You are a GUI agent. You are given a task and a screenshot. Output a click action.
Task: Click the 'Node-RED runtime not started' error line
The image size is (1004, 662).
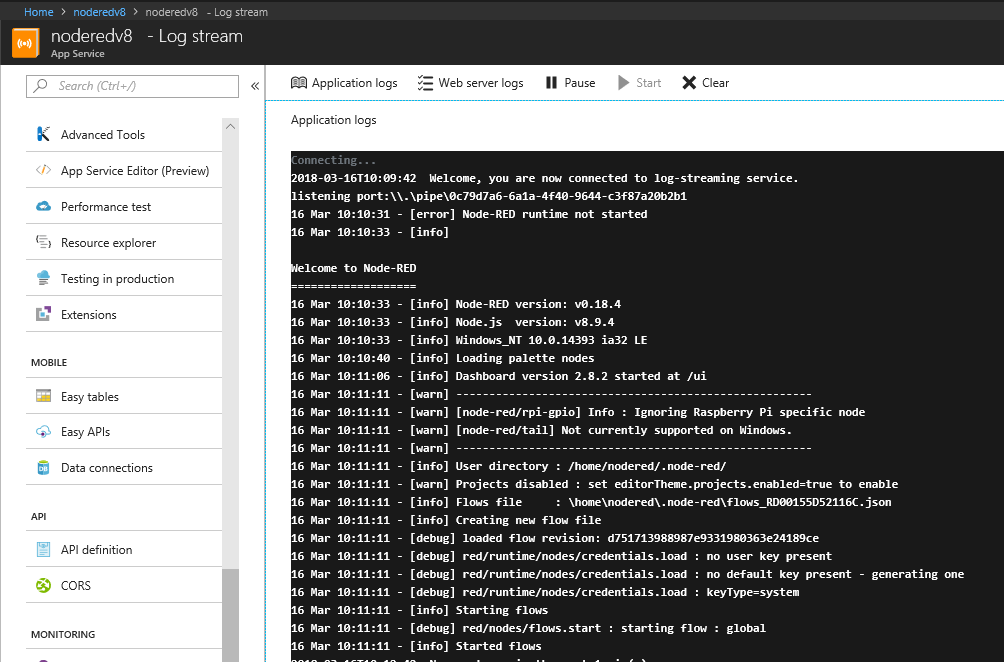pos(469,214)
